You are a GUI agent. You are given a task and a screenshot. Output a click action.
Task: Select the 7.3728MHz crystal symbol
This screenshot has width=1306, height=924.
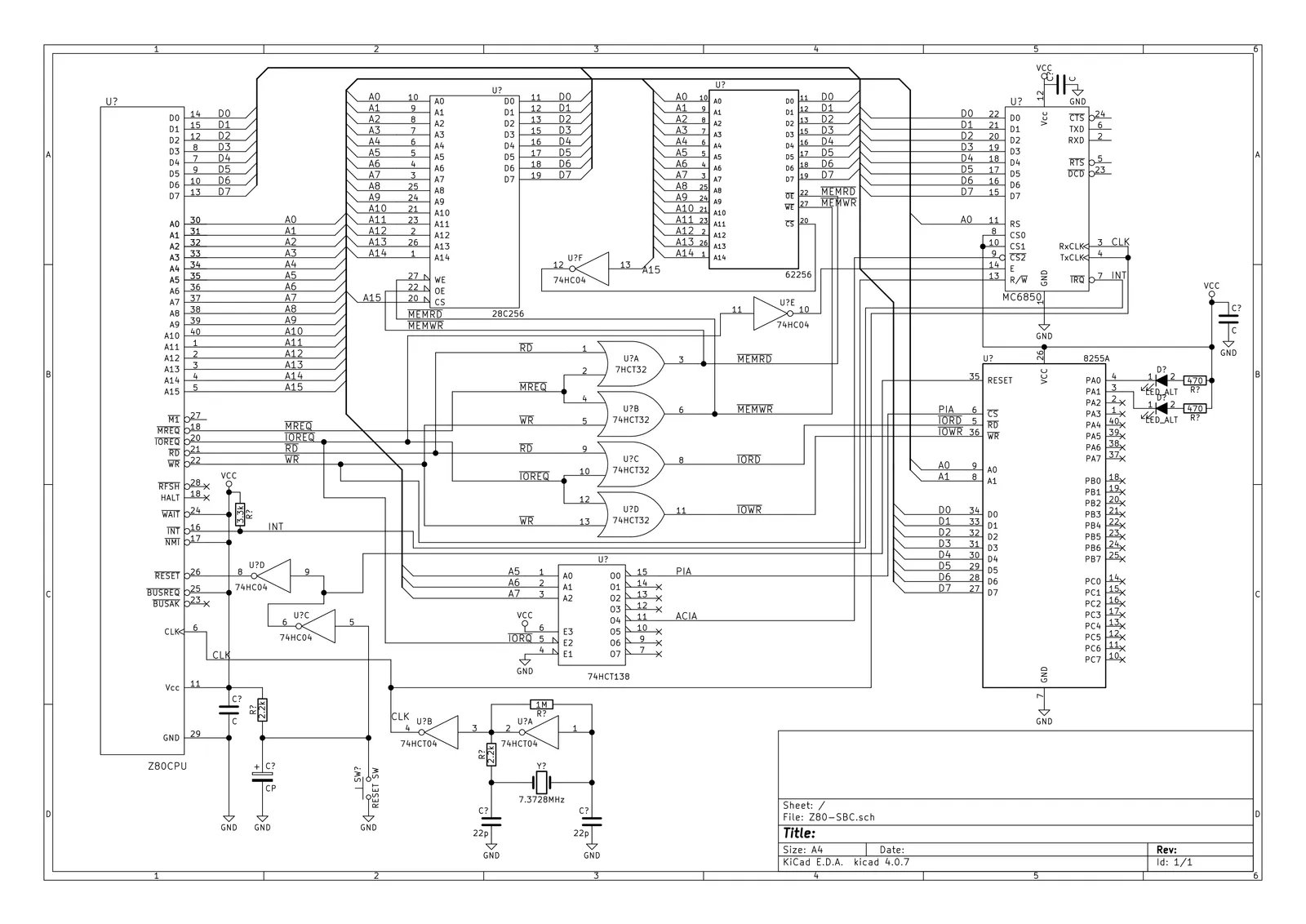coord(541,784)
